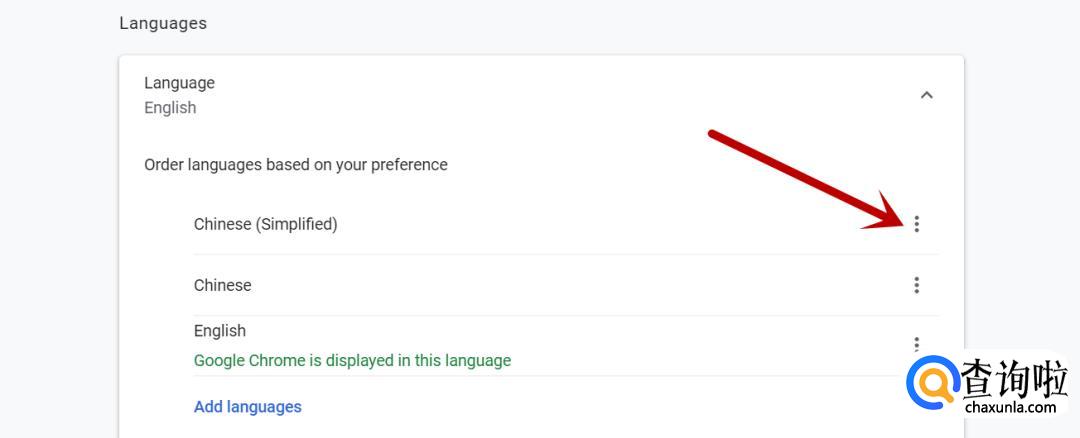This screenshot has width=1080, height=438.
Task: Open three-dot menu for Chinese
Action: pos(916,285)
